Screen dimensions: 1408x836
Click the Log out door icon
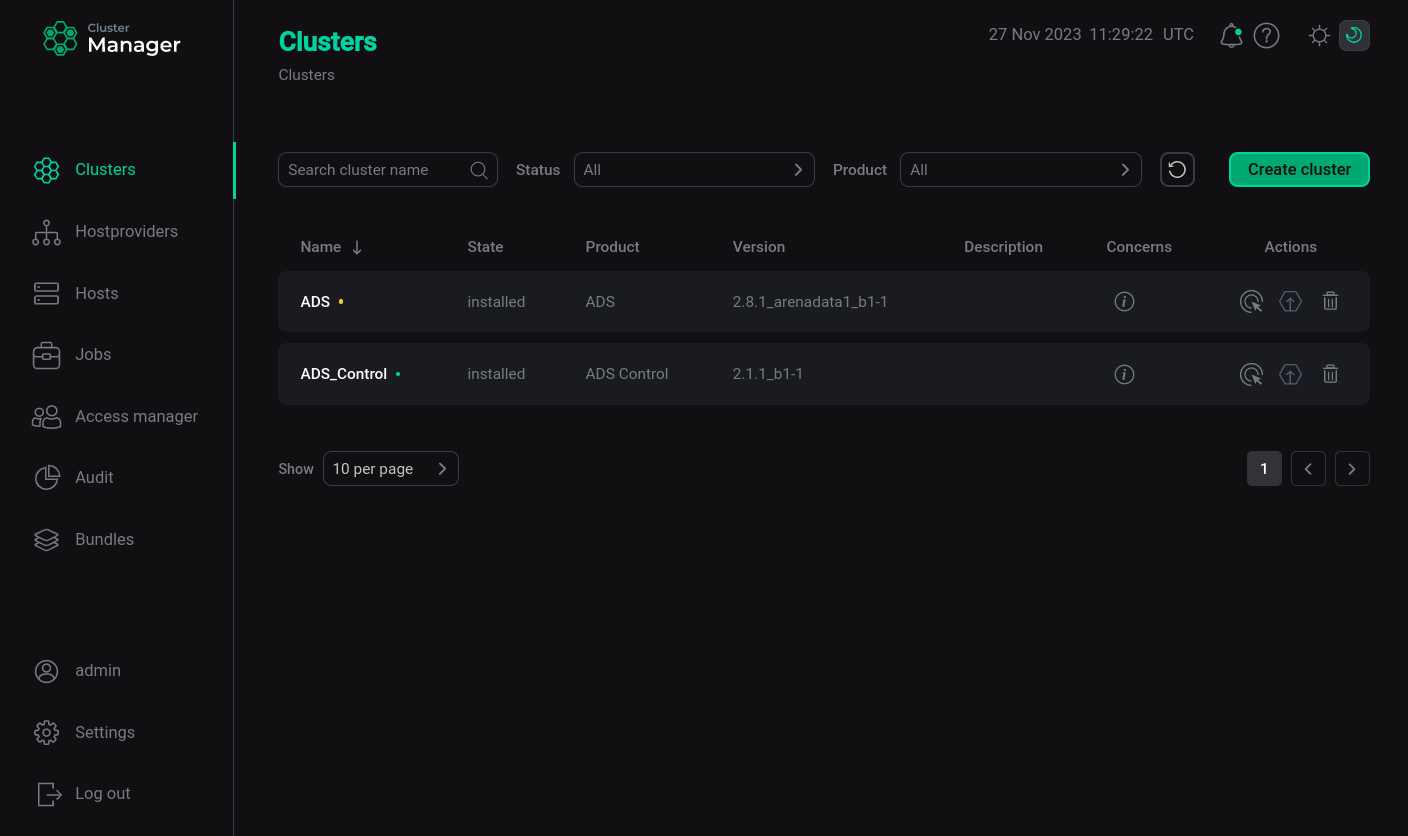click(x=48, y=794)
